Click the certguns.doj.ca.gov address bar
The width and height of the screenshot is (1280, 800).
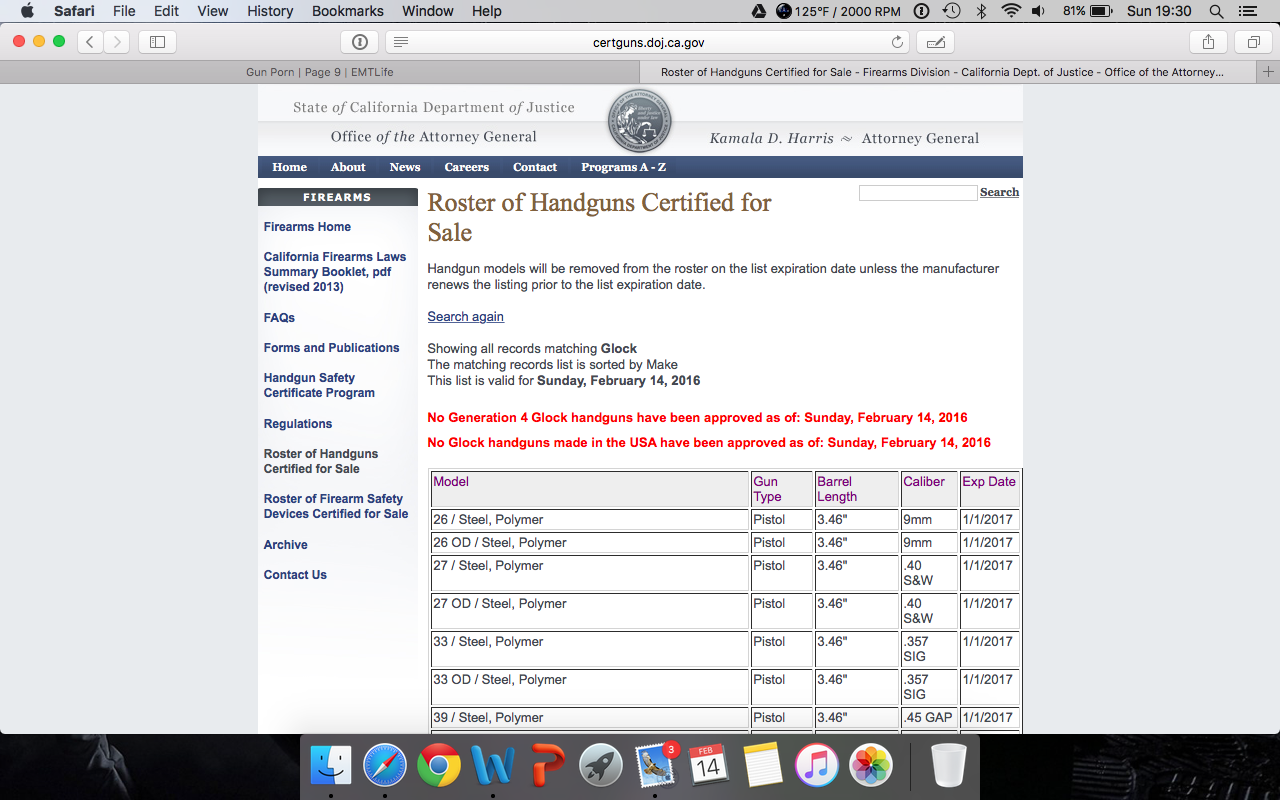[648, 42]
